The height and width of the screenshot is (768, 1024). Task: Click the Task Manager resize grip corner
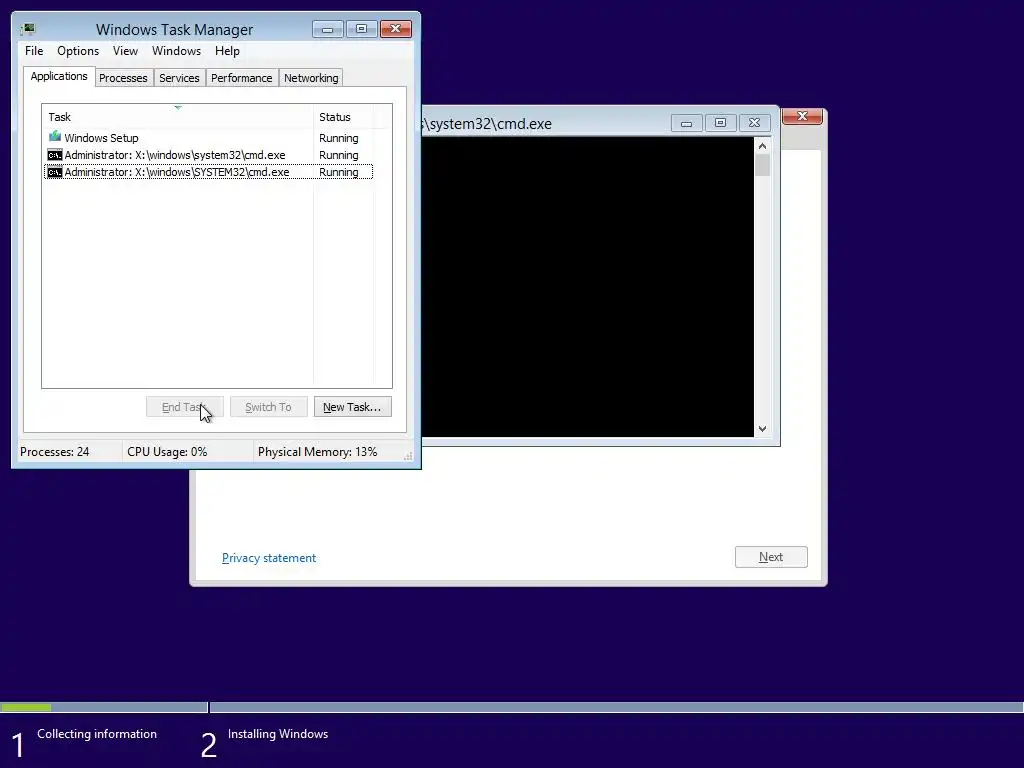[x=408, y=456]
